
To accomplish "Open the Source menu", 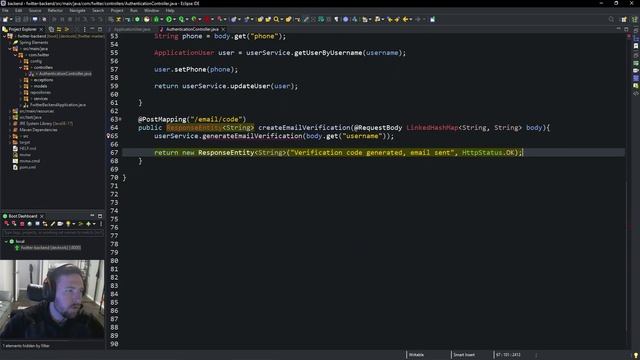I will 35,11.
